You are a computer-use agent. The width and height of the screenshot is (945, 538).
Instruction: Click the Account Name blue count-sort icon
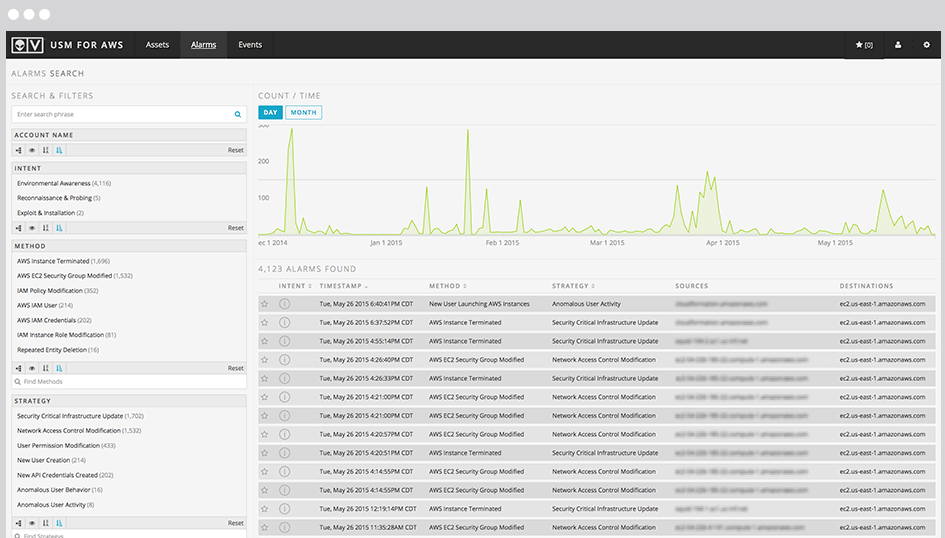pyautogui.click(x=59, y=150)
